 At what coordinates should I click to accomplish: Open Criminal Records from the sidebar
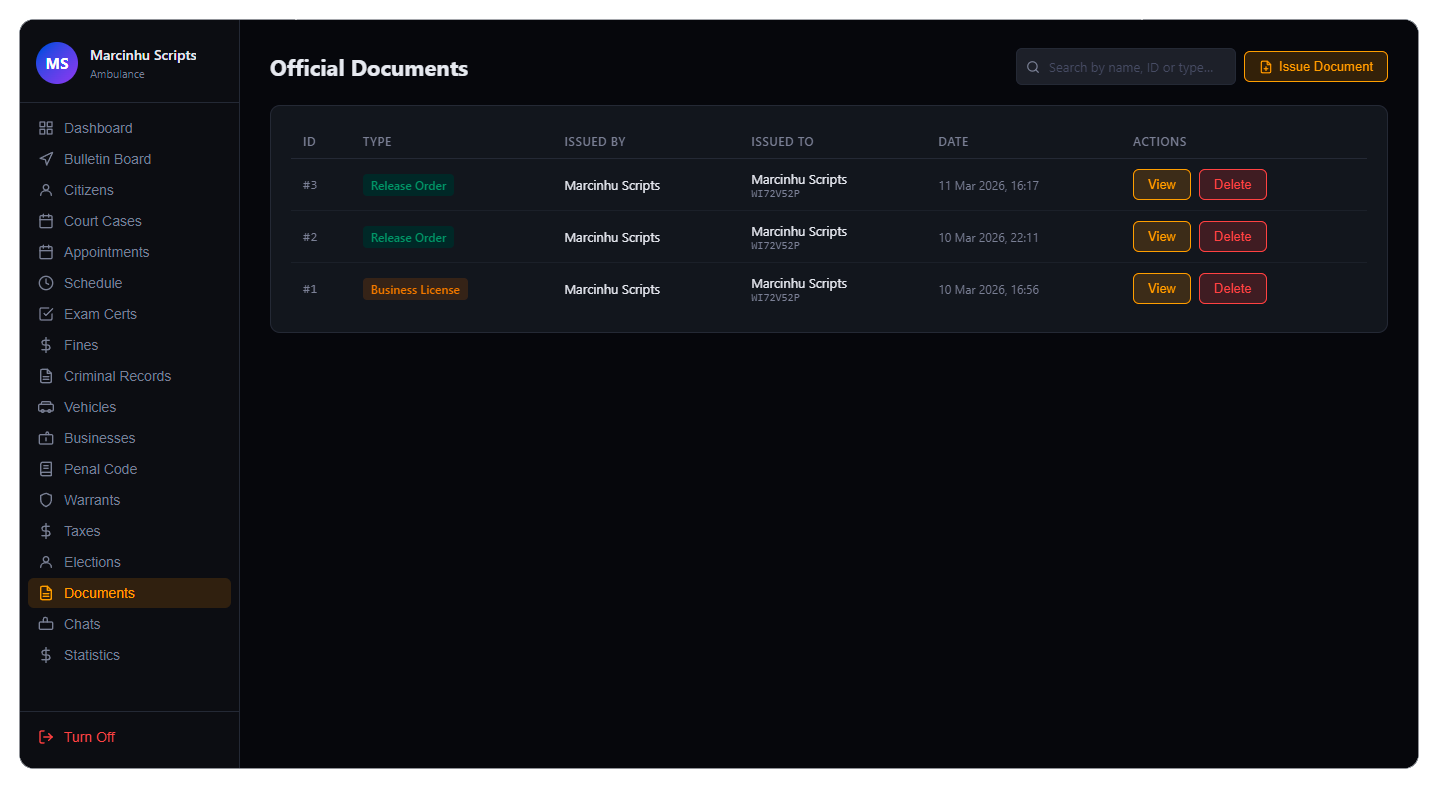[117, 376]
